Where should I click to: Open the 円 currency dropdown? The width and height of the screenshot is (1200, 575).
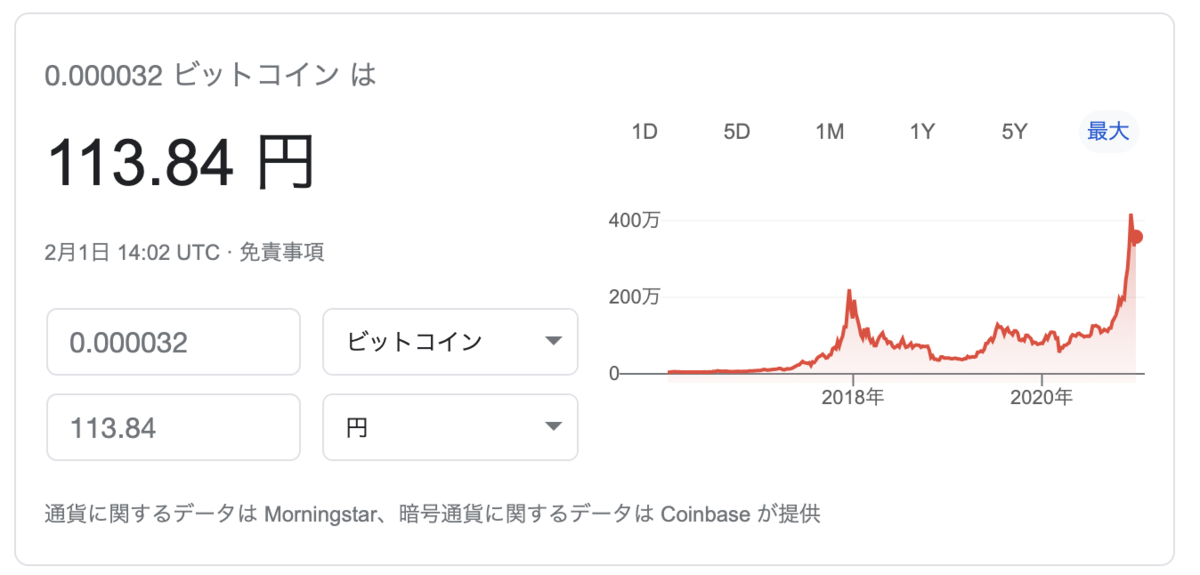pyautogui.click(x=450, y=428)
